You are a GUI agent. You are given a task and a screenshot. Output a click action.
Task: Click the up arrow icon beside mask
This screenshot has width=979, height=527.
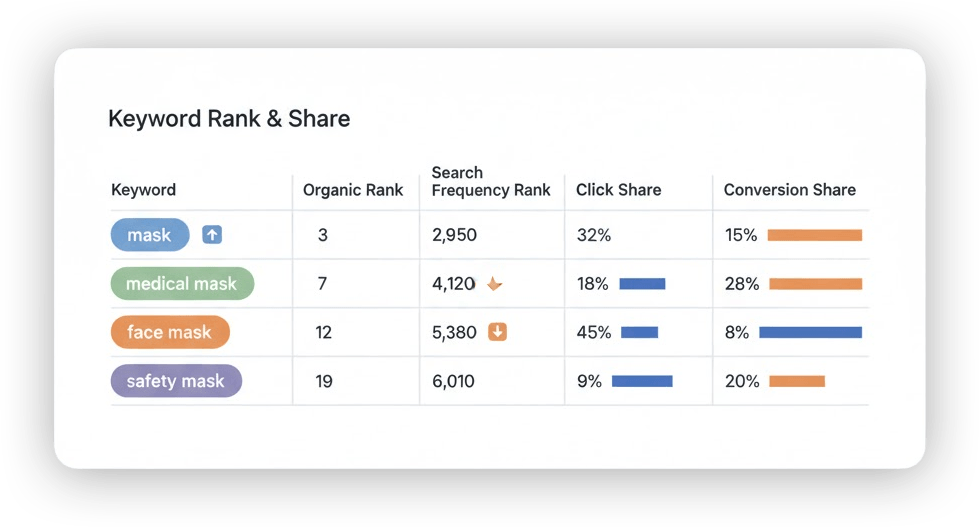pyautogui.click(x=212, y=235)
